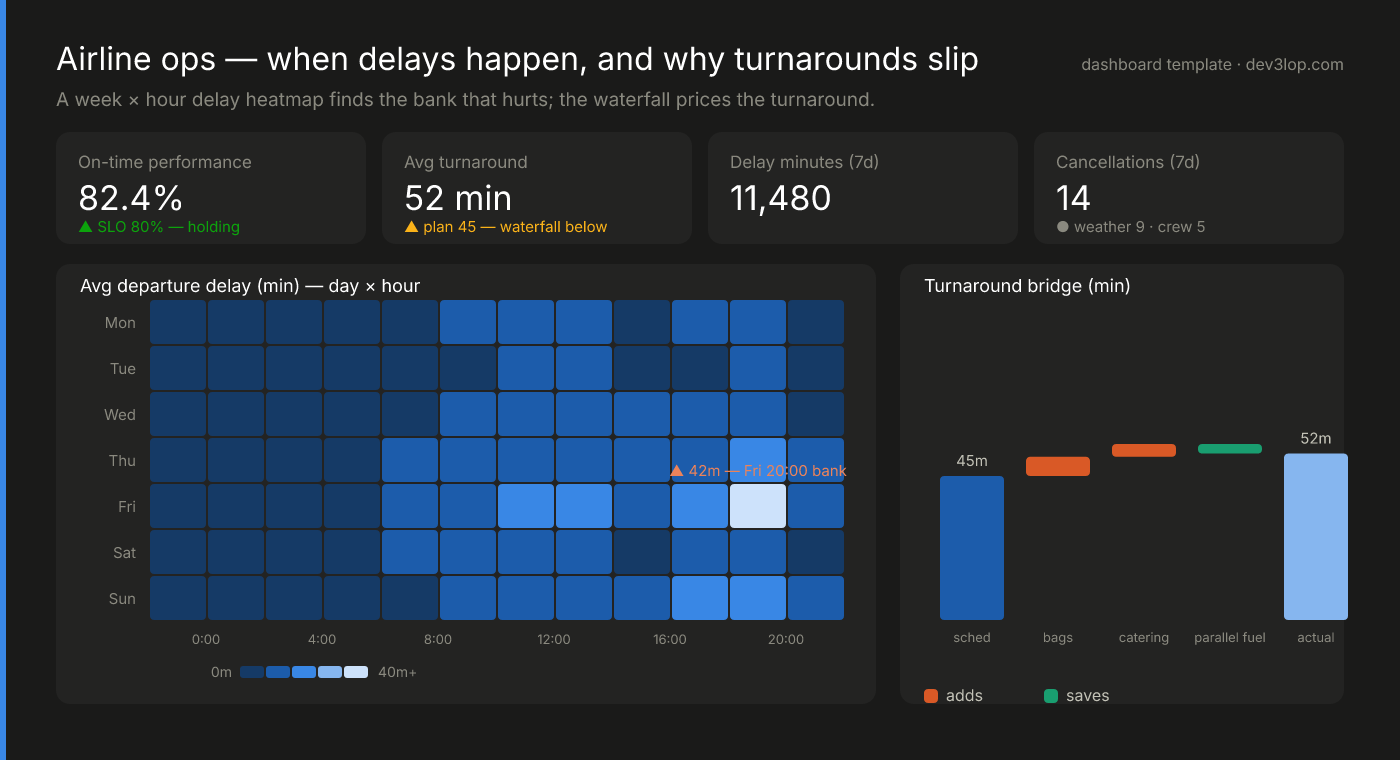The width and height of the screenshot is (1400, 760).
Task: Select the dark blue sched bar
Action: (x=972, y=548)
